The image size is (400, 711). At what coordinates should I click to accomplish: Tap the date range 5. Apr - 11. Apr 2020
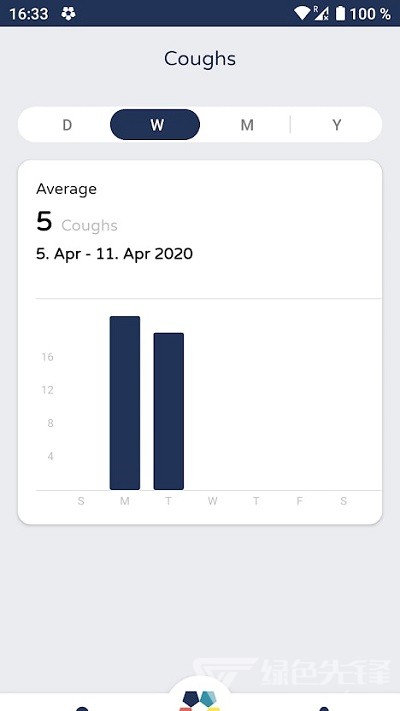click(x=114, y=253)
